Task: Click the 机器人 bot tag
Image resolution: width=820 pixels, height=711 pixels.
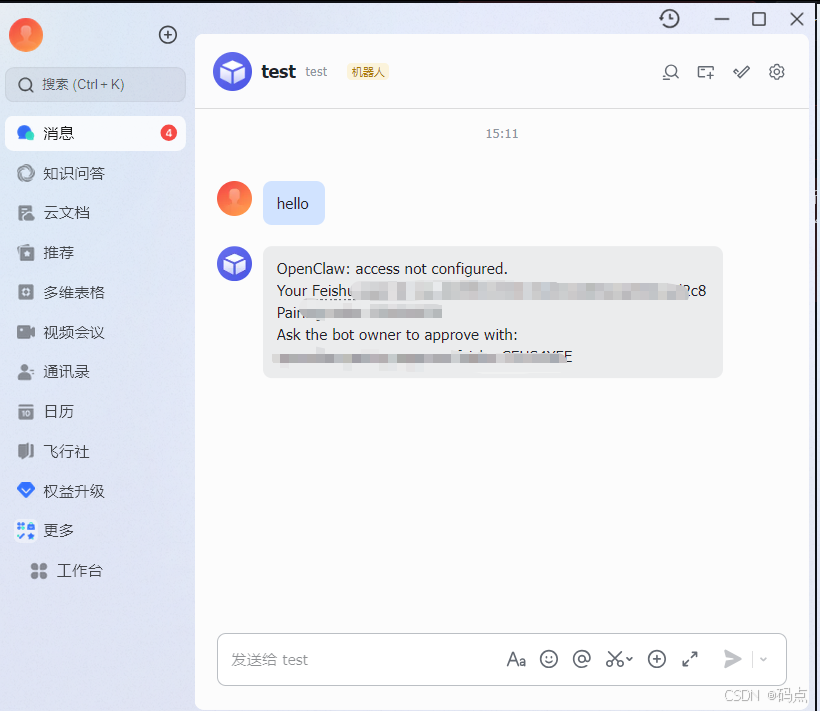Action: click(x=368, y=72)
